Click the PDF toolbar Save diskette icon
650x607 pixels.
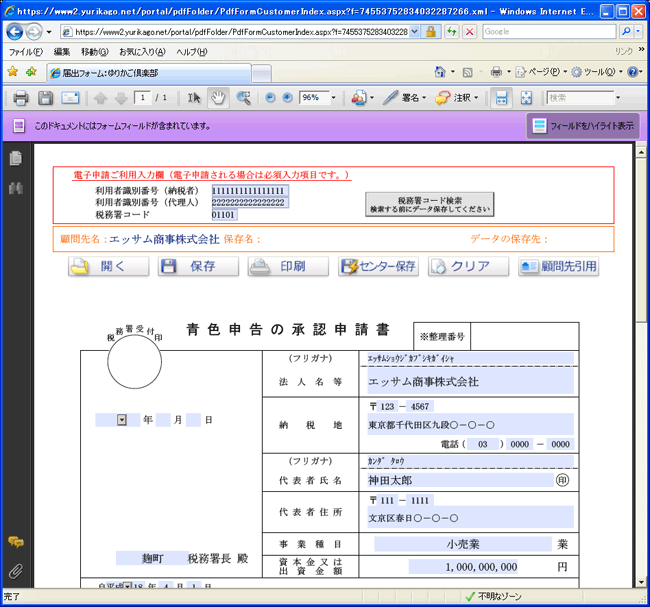click(46, 98)
